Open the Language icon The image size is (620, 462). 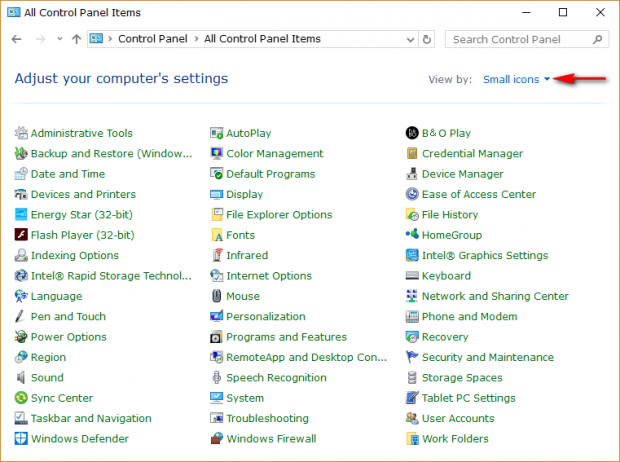[x=21, y=296]
